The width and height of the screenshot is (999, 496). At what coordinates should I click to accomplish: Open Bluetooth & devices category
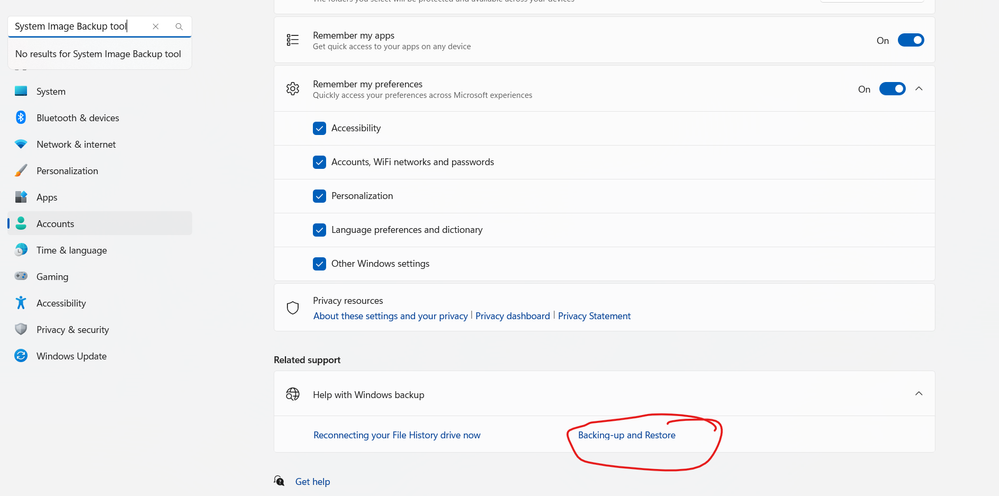[x=99, y=118]
